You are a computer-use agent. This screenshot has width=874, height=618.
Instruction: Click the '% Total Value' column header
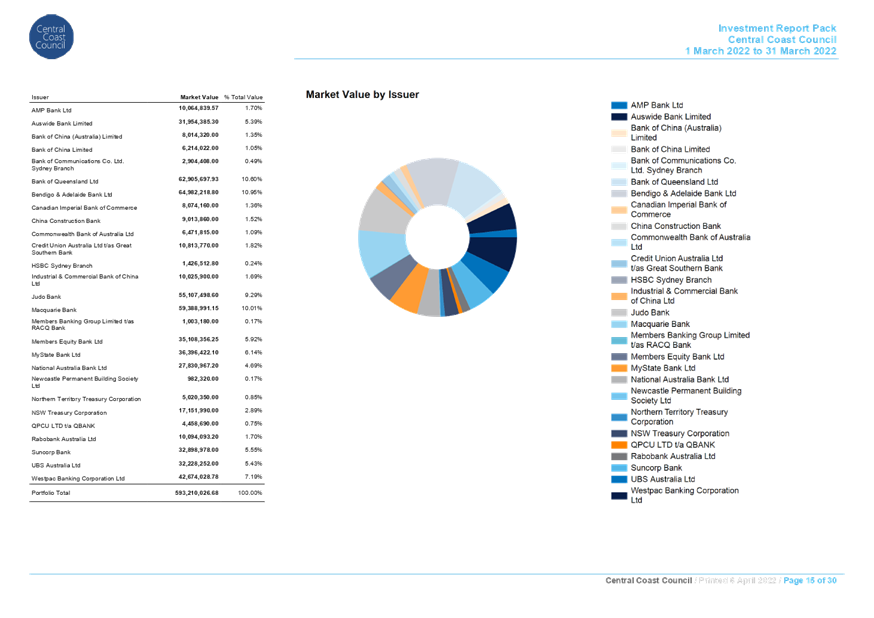[244, 97]
